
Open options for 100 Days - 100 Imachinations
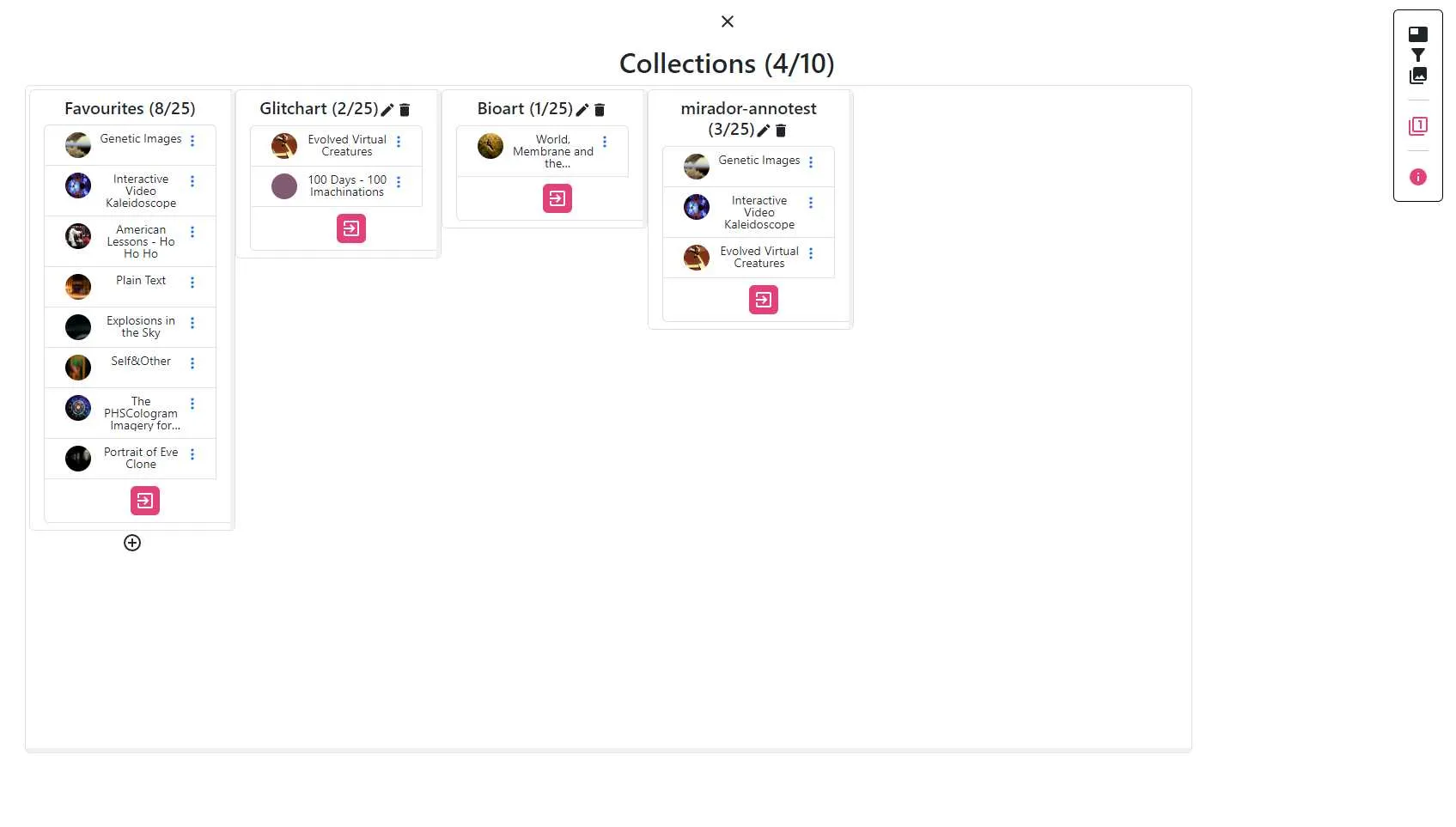point(399,182)
